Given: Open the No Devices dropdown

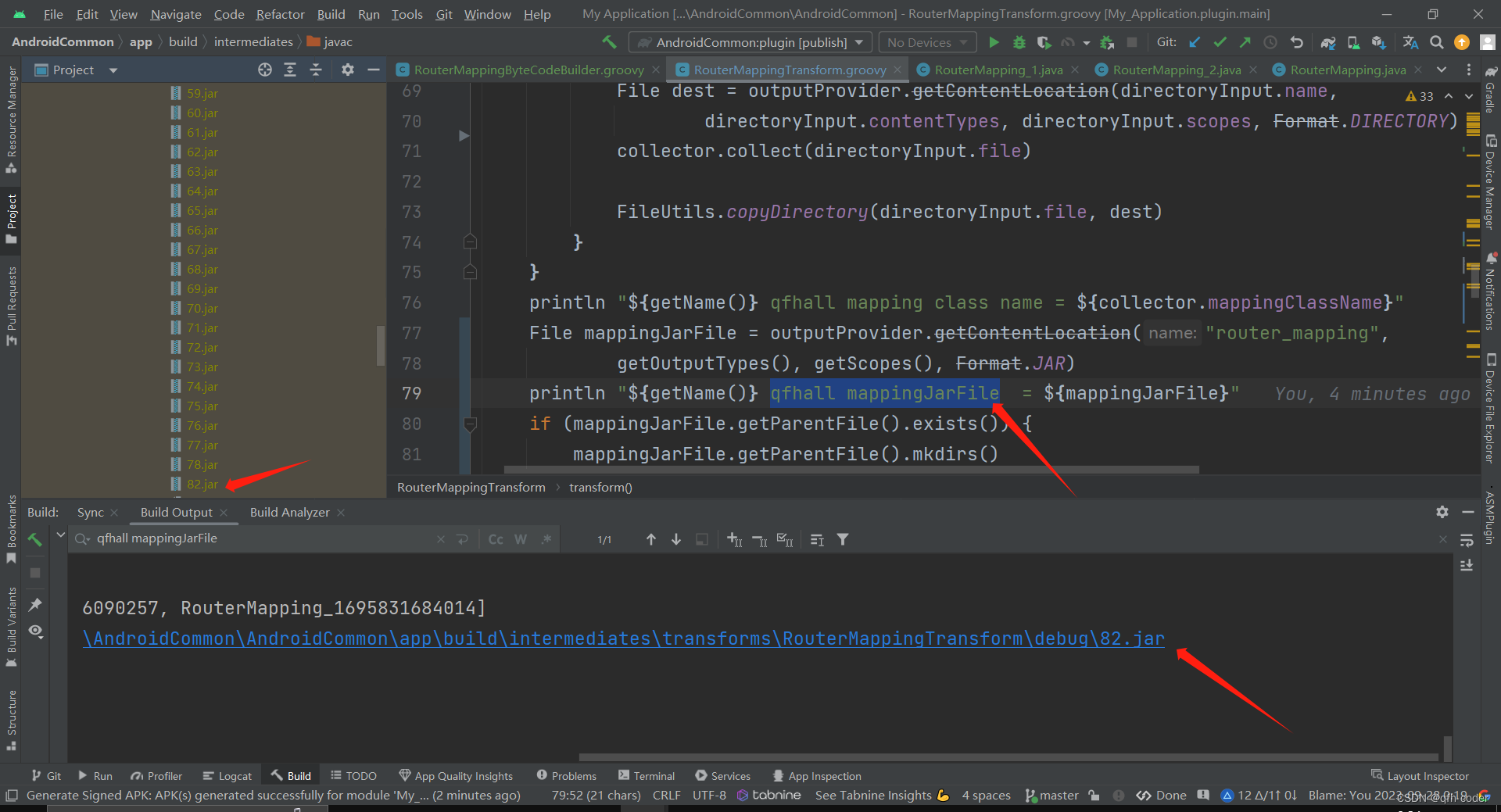Looking at the screenshot, I should pos(927,42).
